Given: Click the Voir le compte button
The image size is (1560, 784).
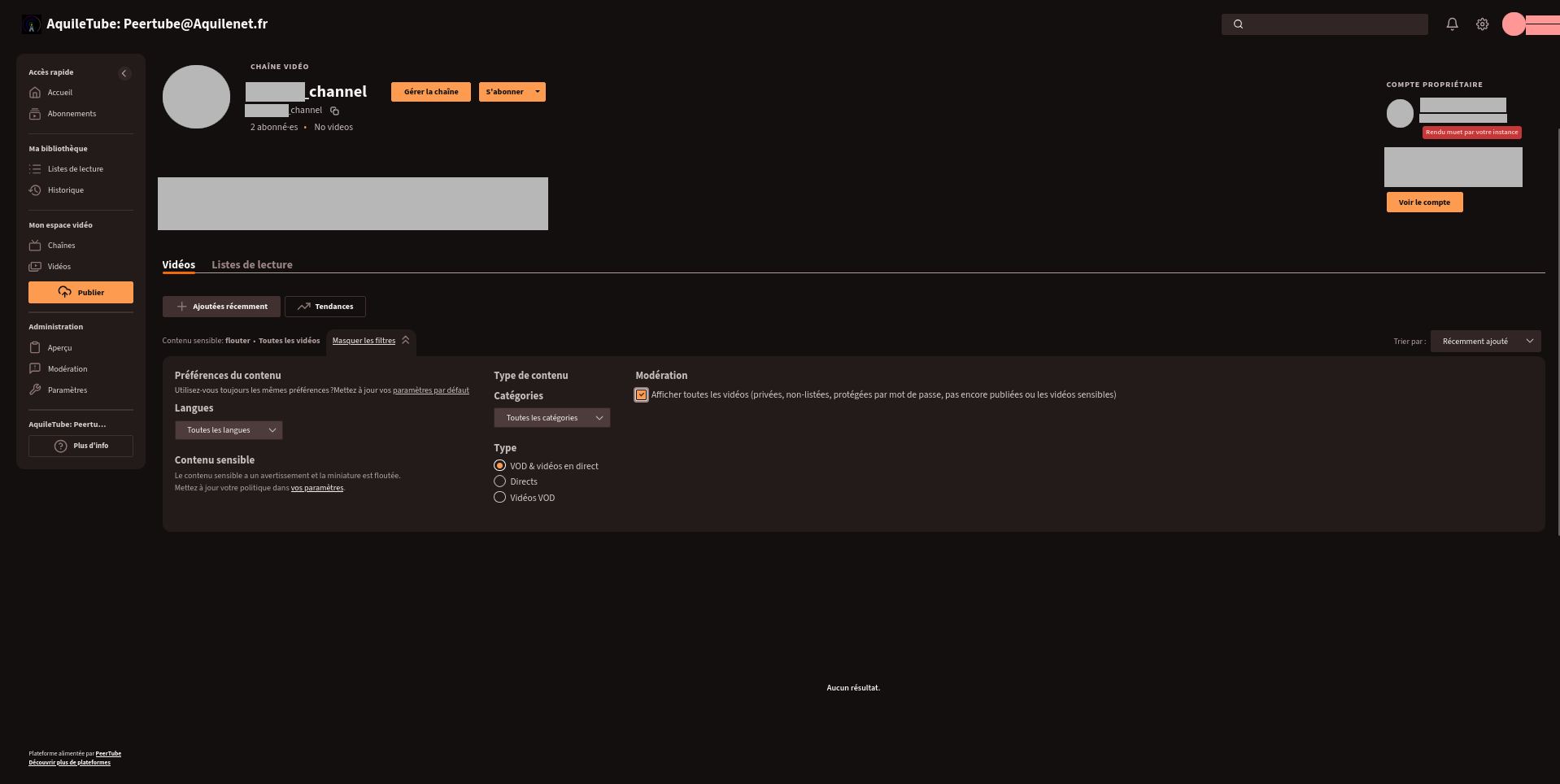Looking at the screenshot, I should [x=1424, y=203].
